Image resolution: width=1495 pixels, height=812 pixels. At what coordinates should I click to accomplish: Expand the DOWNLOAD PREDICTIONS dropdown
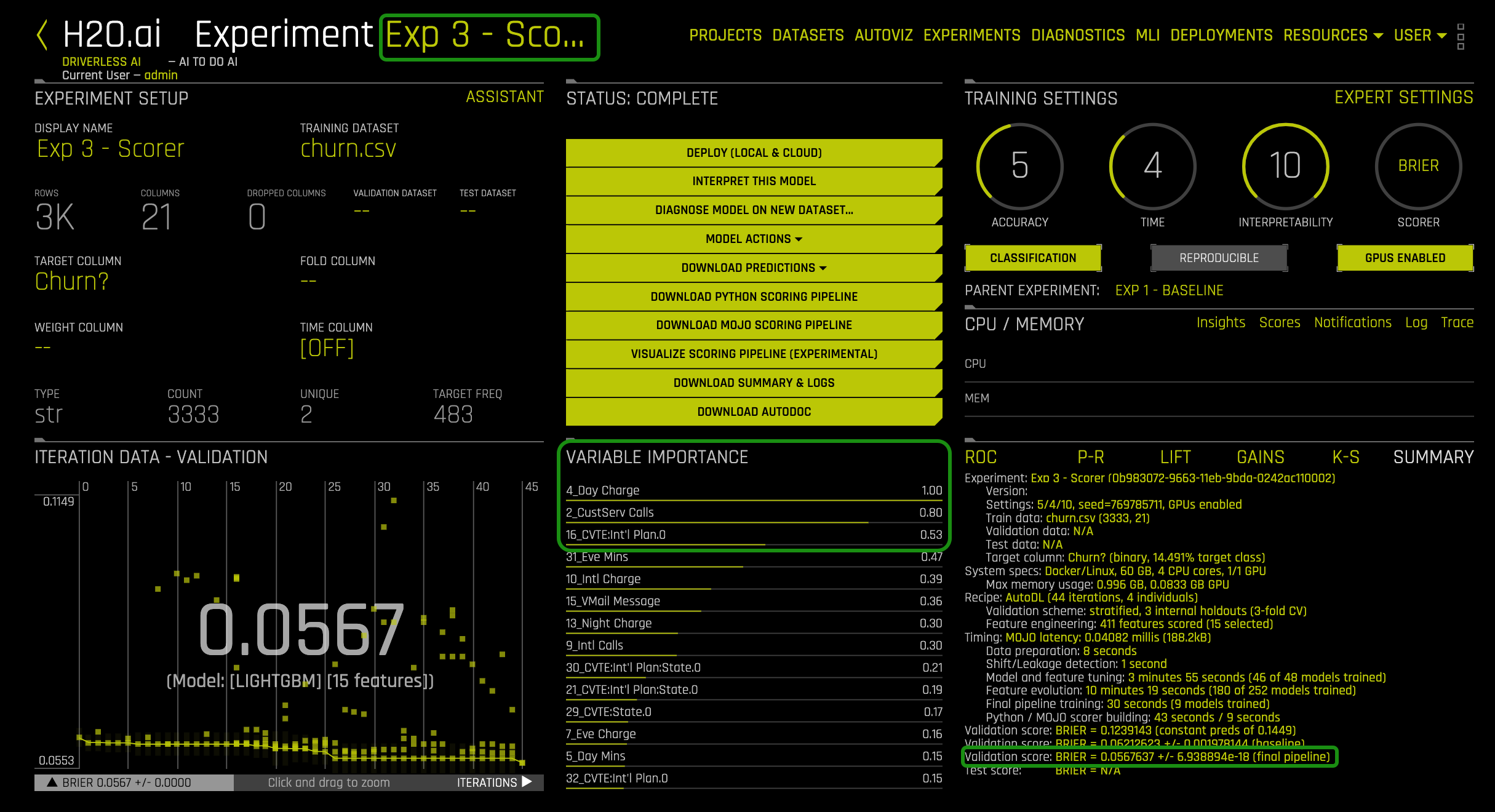[x=754, y=268]
